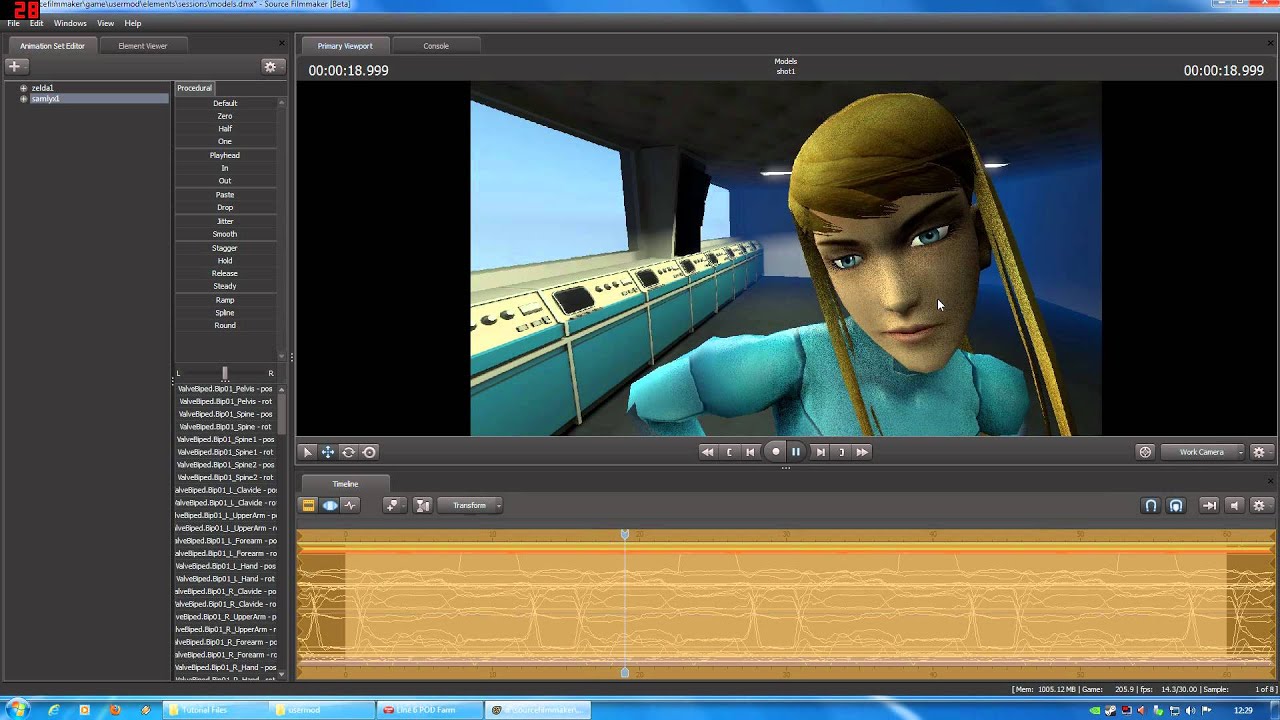Open the viewport settings gear menu

1259,452
